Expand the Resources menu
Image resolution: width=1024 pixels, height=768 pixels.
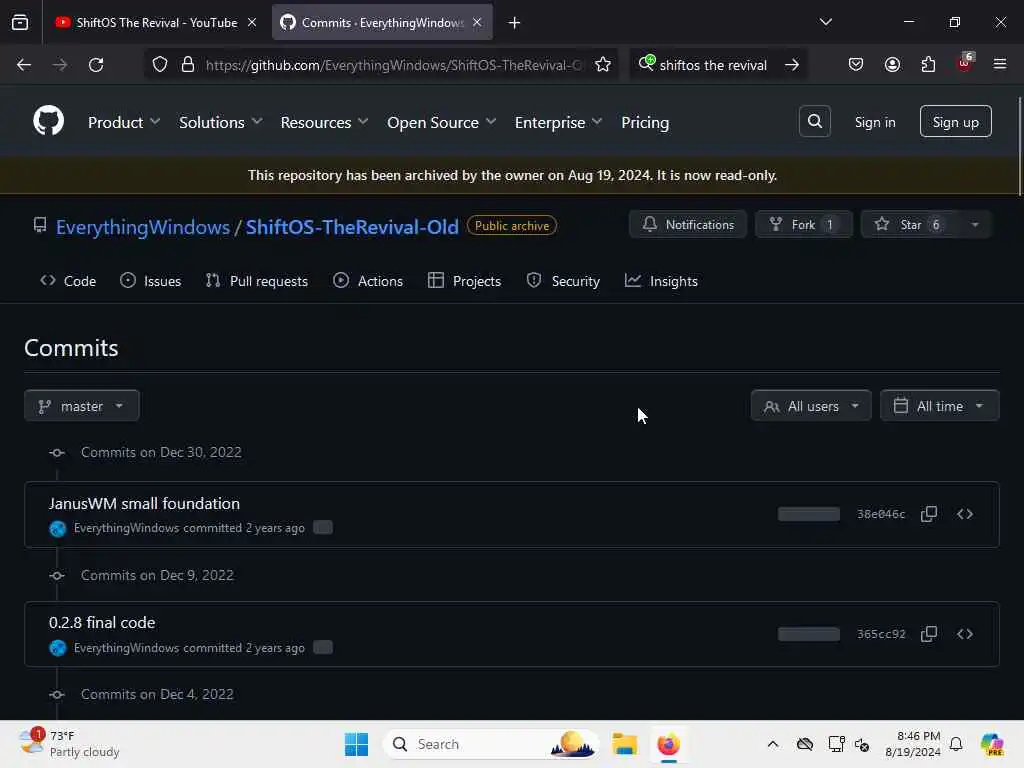pyautogui.click(x=324, y=122)
